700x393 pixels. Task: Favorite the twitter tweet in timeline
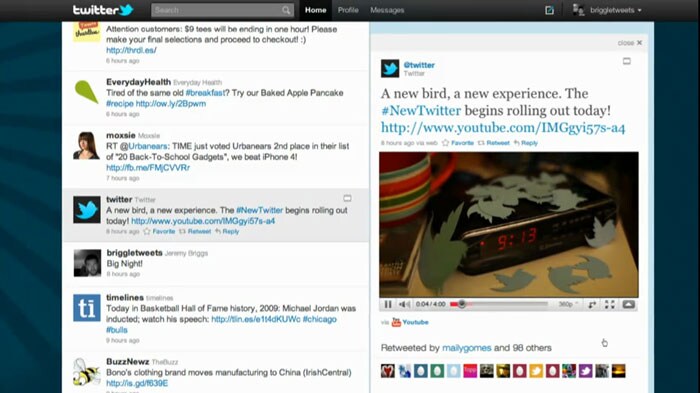click(x=159, y=231)
